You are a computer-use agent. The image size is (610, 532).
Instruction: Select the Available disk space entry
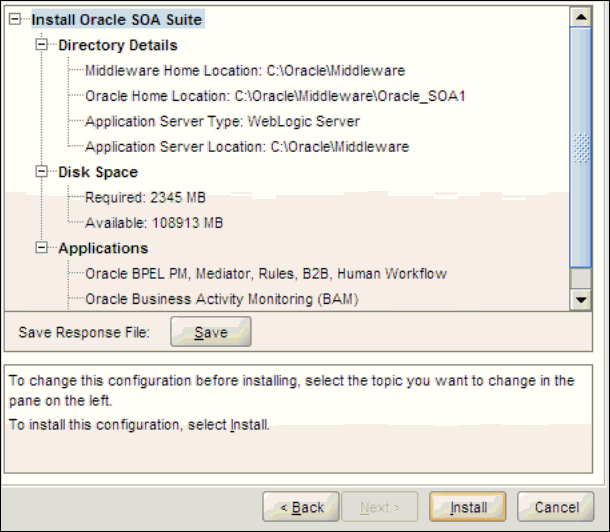pyautogui.click(x=153, y=222)
